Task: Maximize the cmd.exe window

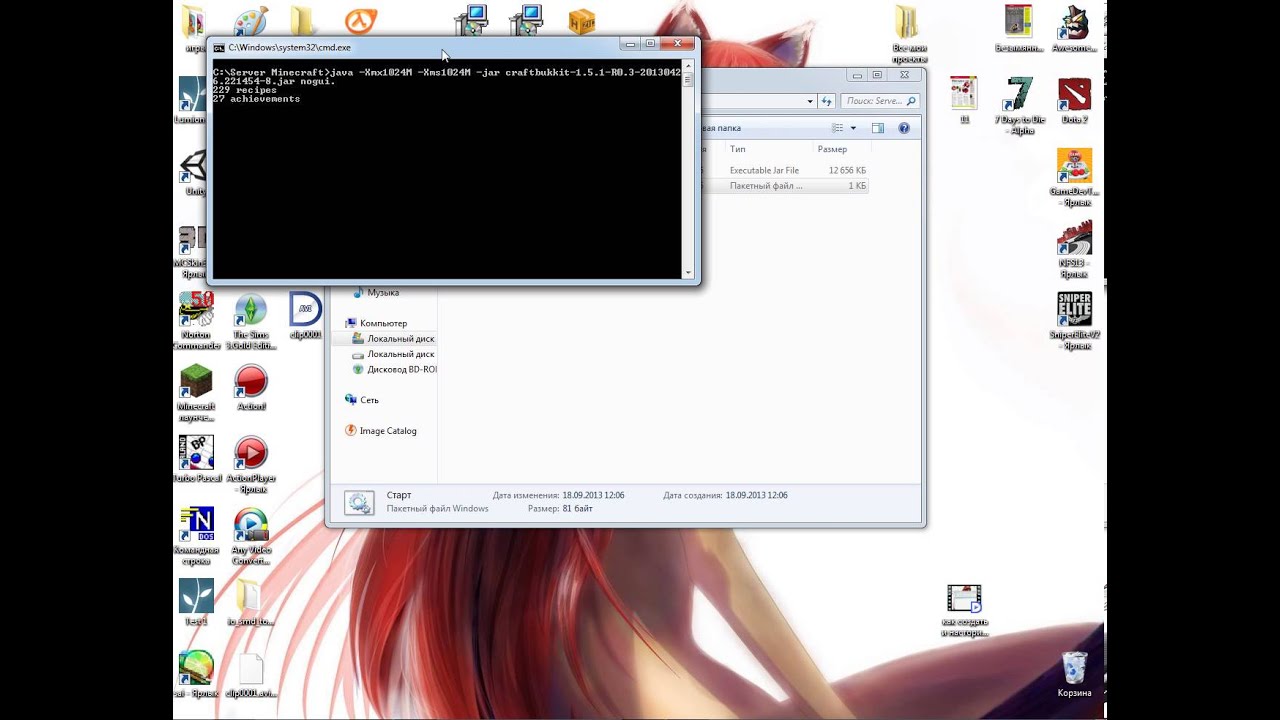Action: tap(650, 44)
